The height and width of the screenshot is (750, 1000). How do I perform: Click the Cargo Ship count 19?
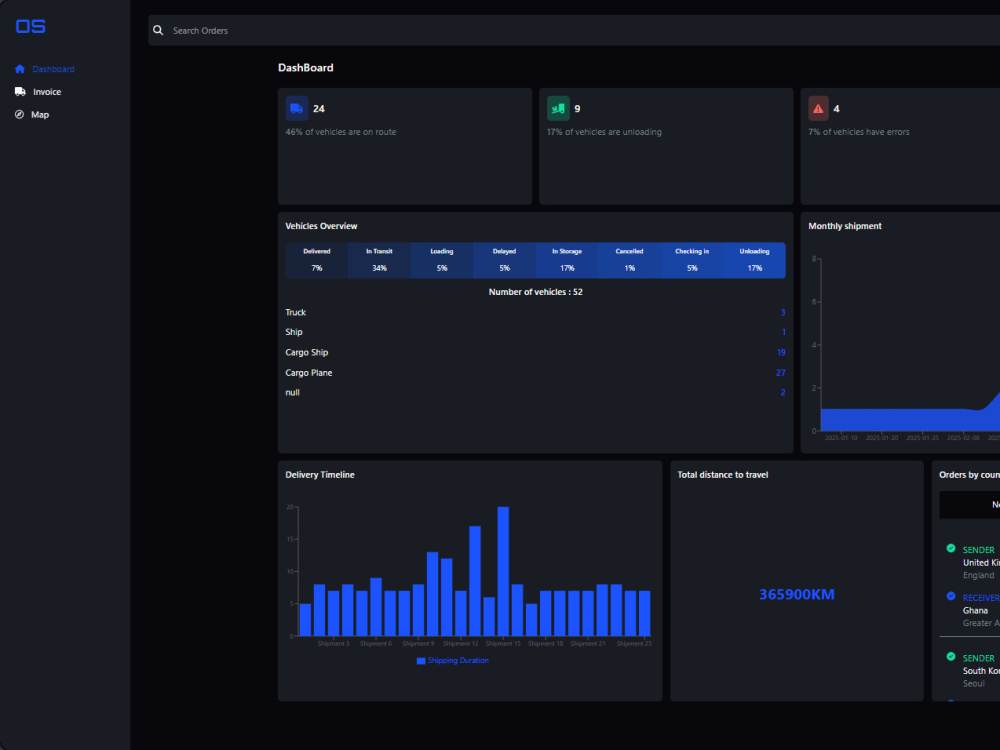click(781, 353)
